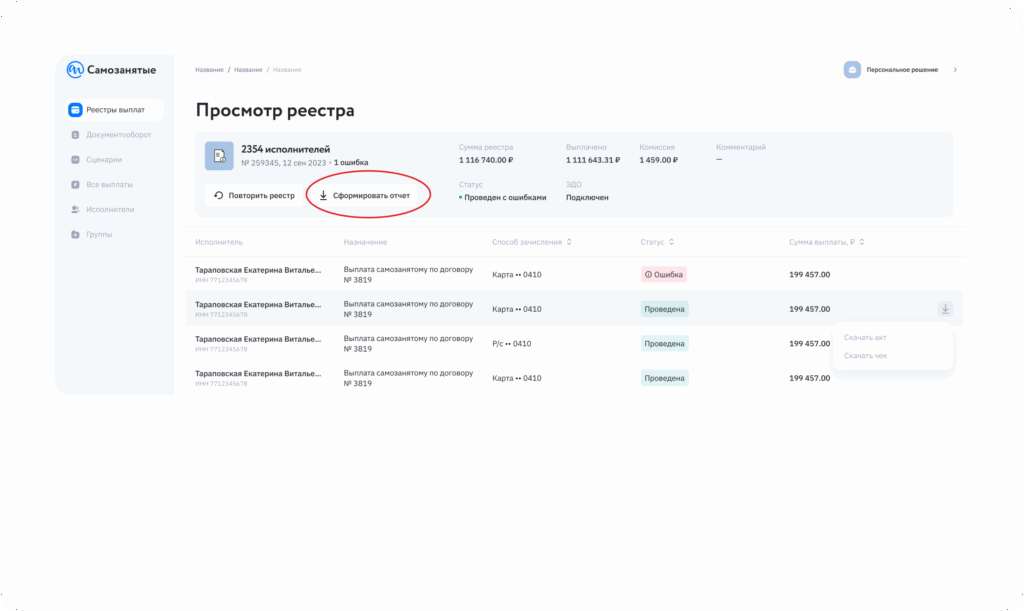Expand Персональное решение chevron arrow
The image size is (1024, 611).
point(954,70)
